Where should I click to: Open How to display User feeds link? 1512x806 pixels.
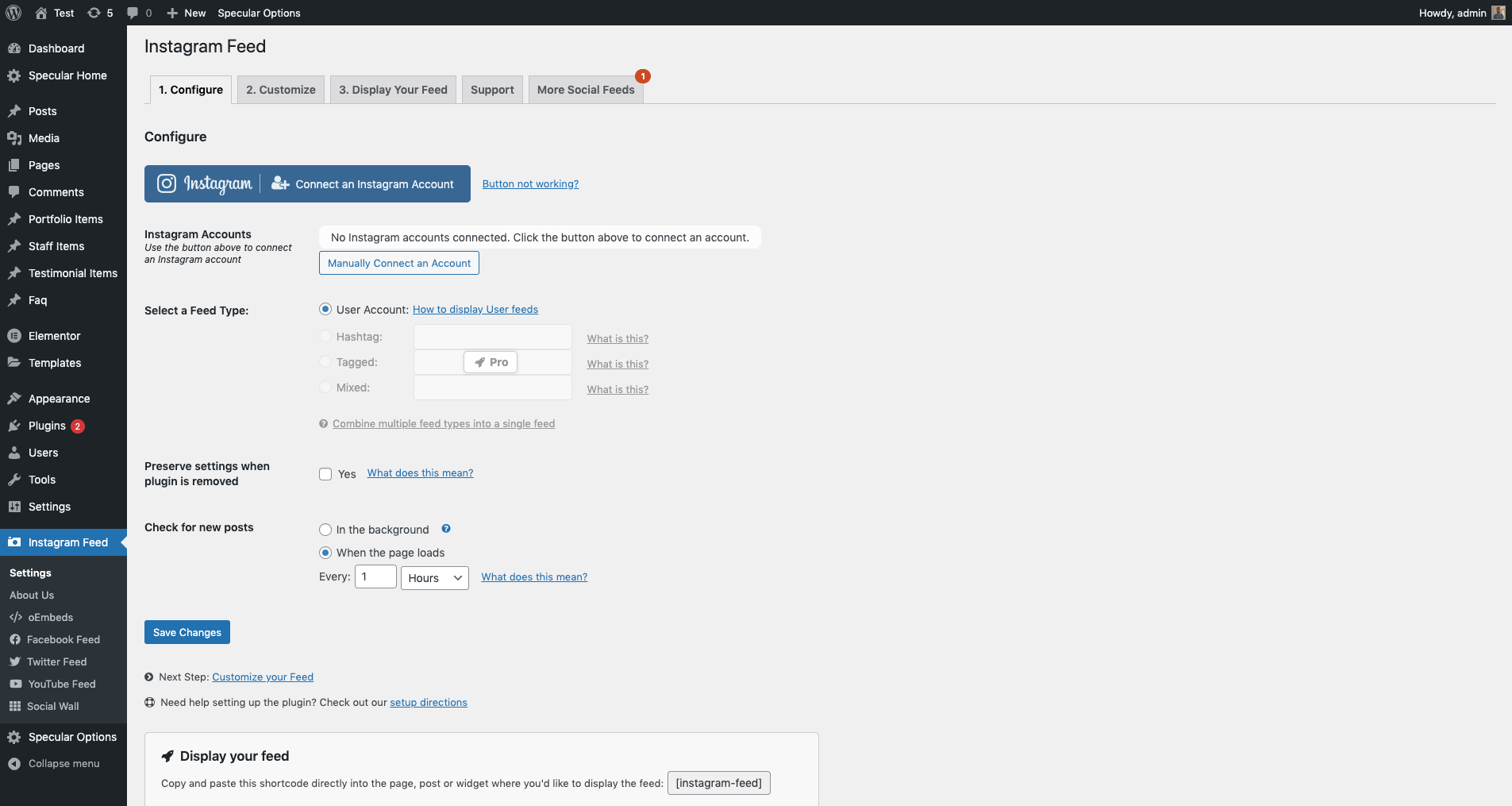475,309
